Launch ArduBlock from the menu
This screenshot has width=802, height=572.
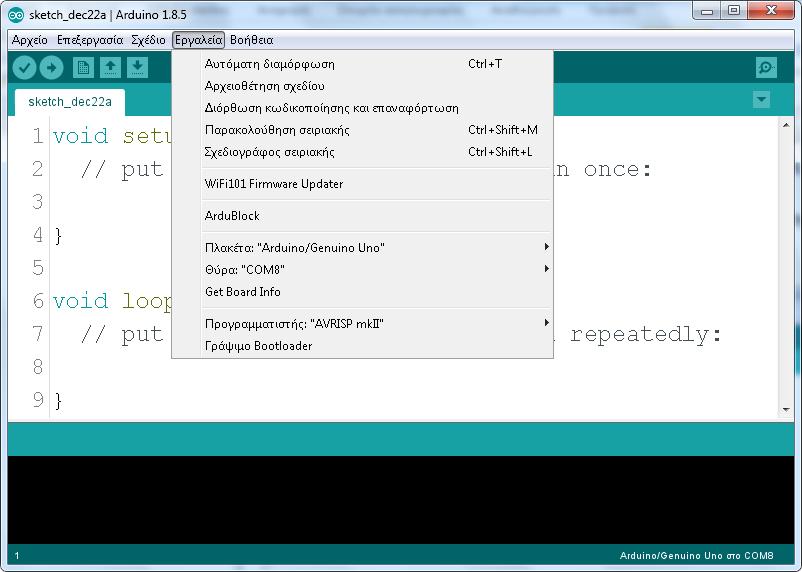[363, 216]
